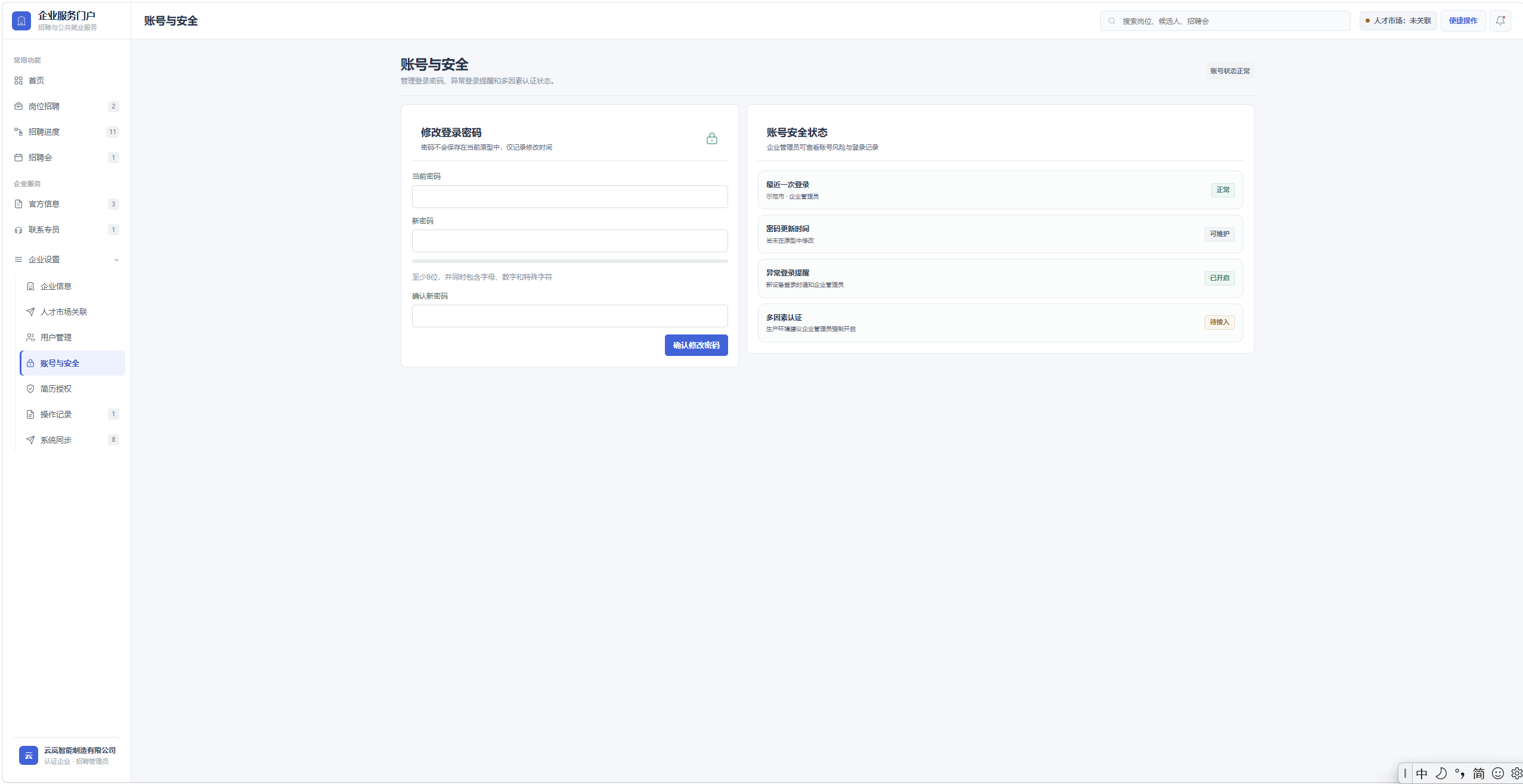1523x784 pixels.
Task: Click the IME emoji smiley icon
Action: click(x=1497, y=774)
